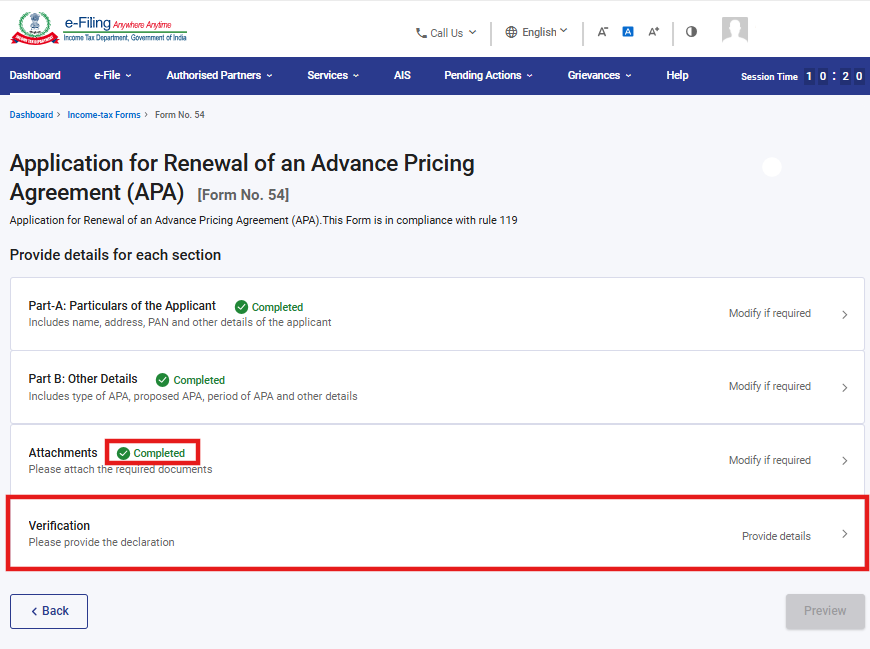Decrease font size with A- icon
Image resolution: width=870 pixels, height=649 pixels.
pyautogui.click(x=602, y=32)
